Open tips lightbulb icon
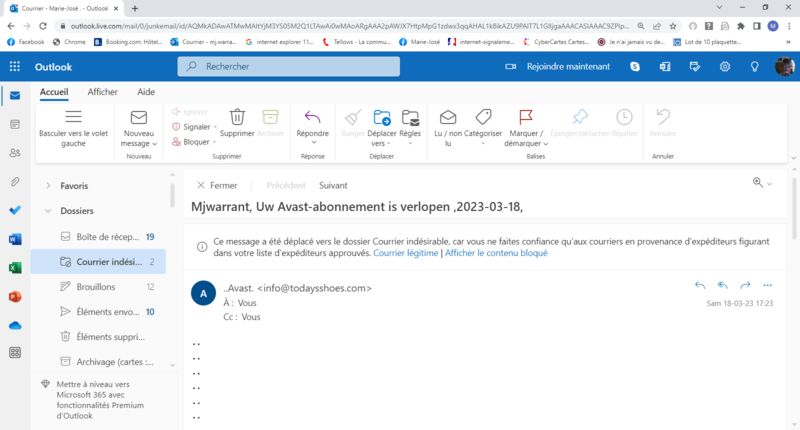The height and width of the screenshot is (430, 800). 754,66
